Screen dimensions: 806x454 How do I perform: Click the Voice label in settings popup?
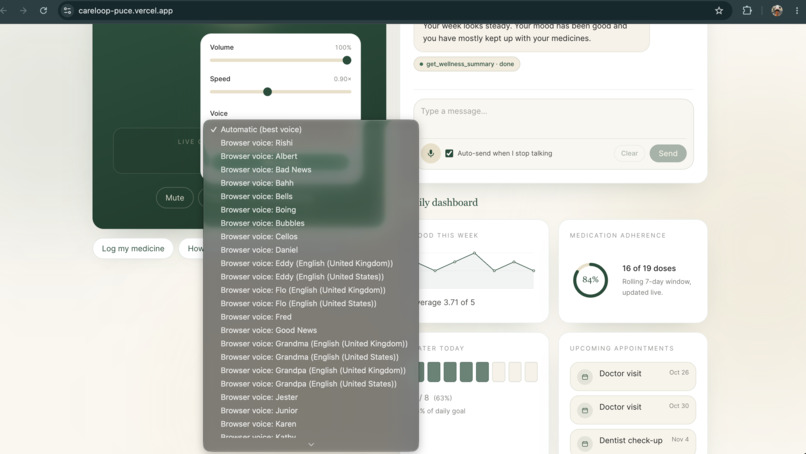(x=218, y=113)
